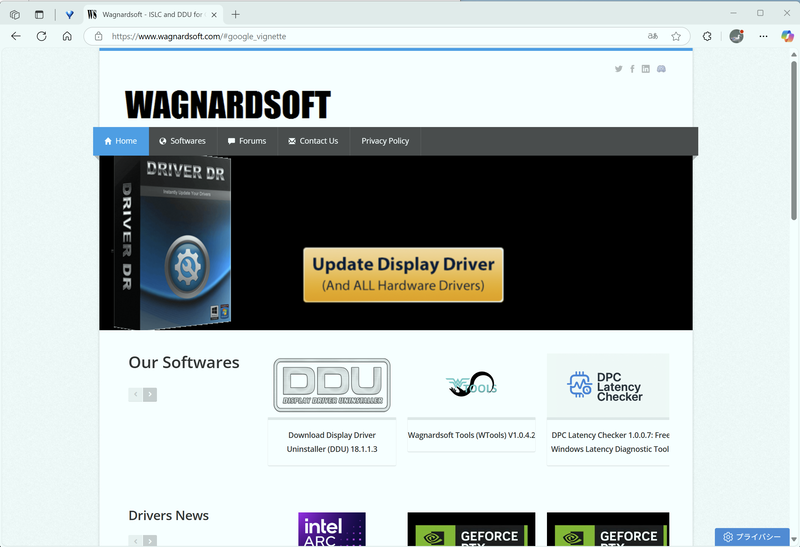Click the Update Display Driver button
Screen dimensions: 800x547
(x=403, y=275)
